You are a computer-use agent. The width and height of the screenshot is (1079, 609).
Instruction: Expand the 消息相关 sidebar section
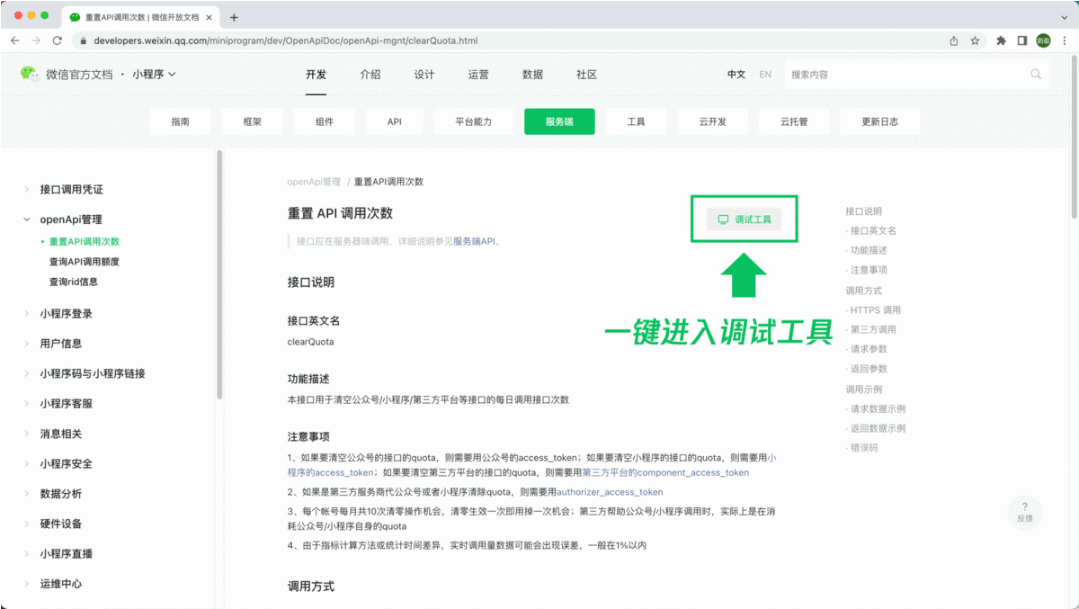(x=27, y=434)
